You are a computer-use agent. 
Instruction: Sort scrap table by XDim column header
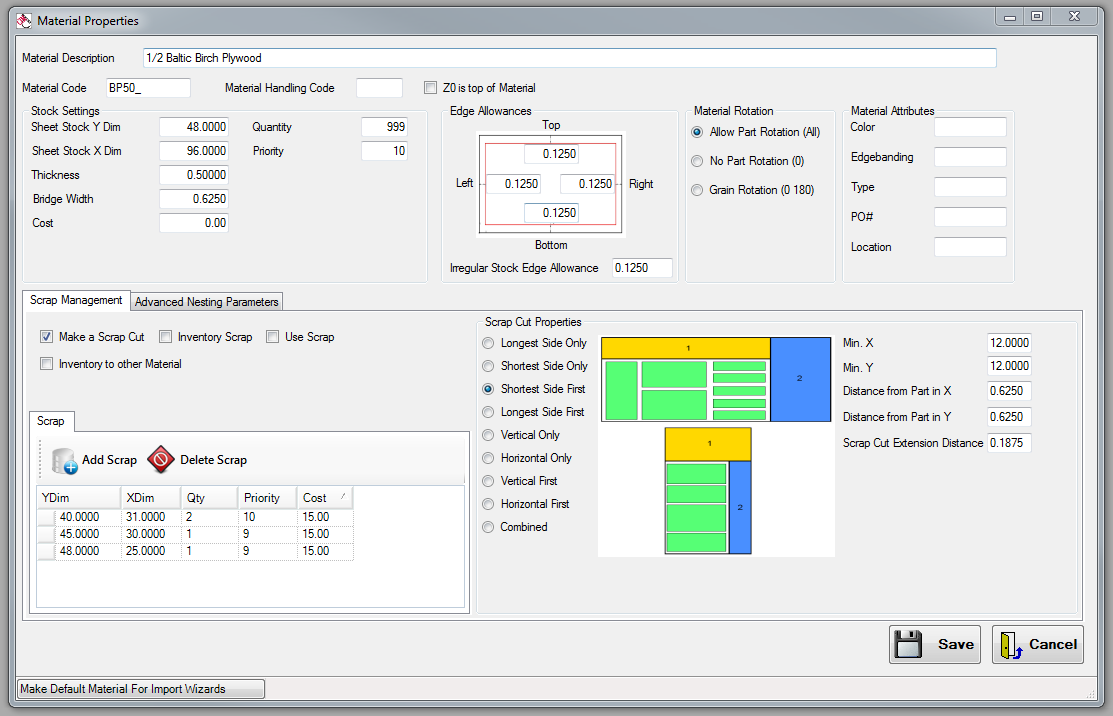pyautogui.click(x=150, y=497)
